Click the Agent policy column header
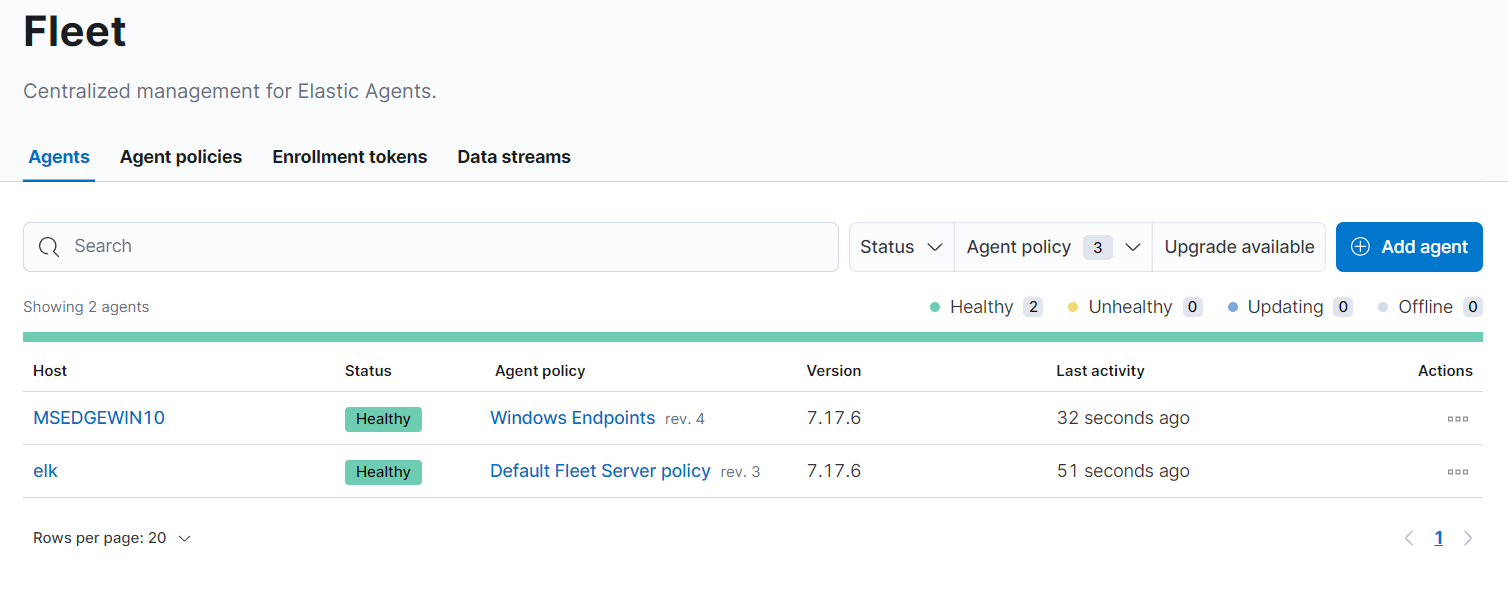This screenshot has height=615, width=1508. [540, 371]
